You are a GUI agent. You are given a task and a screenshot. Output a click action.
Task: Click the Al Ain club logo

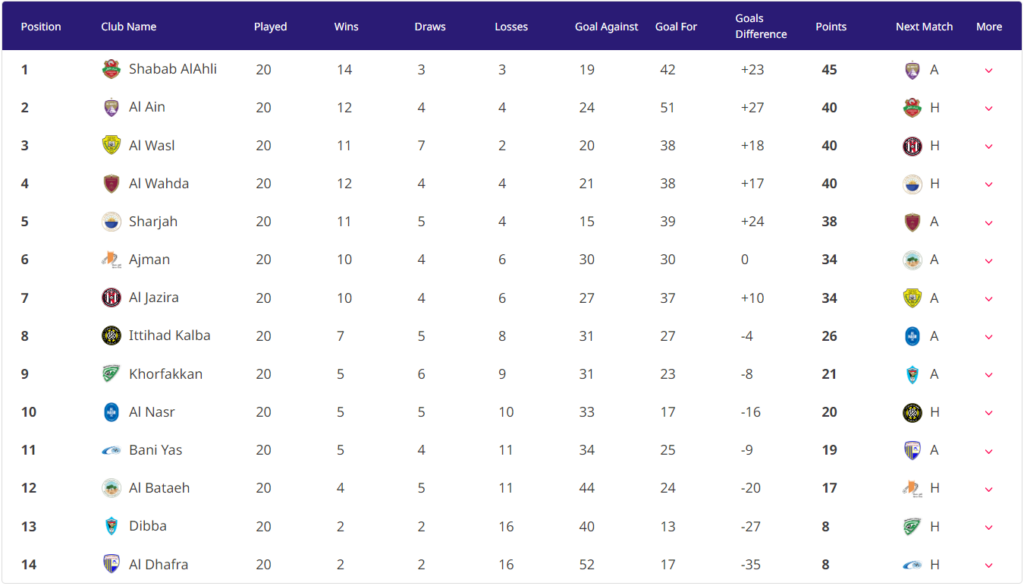point(111,107)
